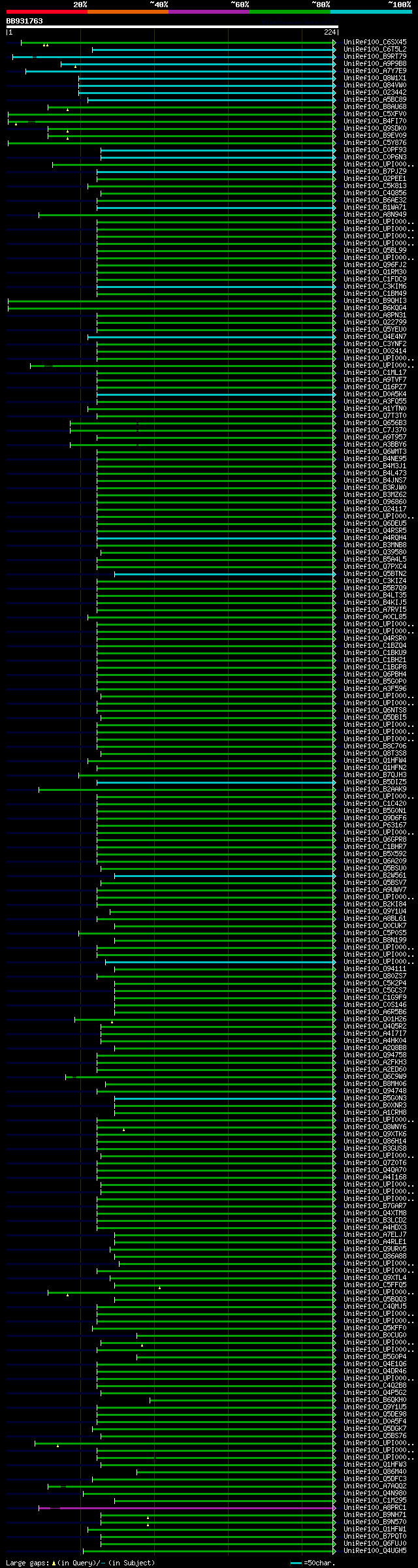Click the green alignment bar for UniRef100_B9QHI3
Screen dimensions: 418x1568
click(x=172, y=301)
